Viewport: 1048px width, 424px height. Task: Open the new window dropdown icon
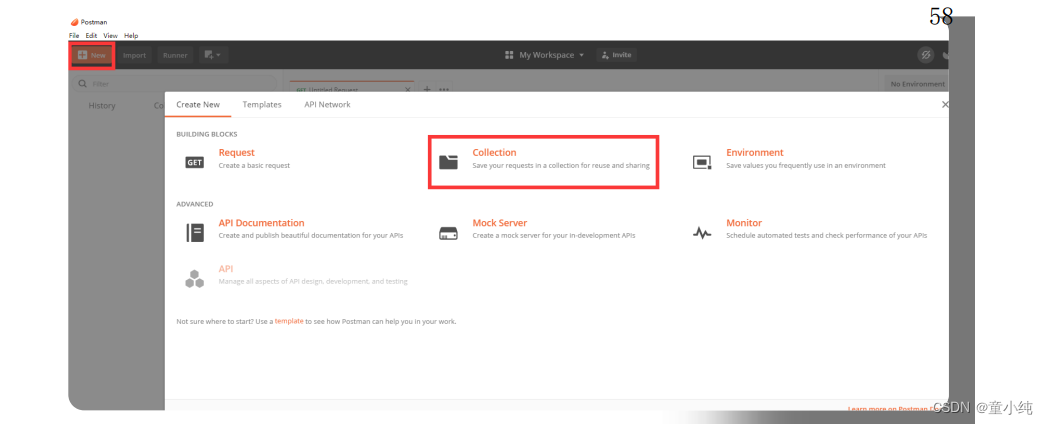pyautogui.click(x=213, y=55)
